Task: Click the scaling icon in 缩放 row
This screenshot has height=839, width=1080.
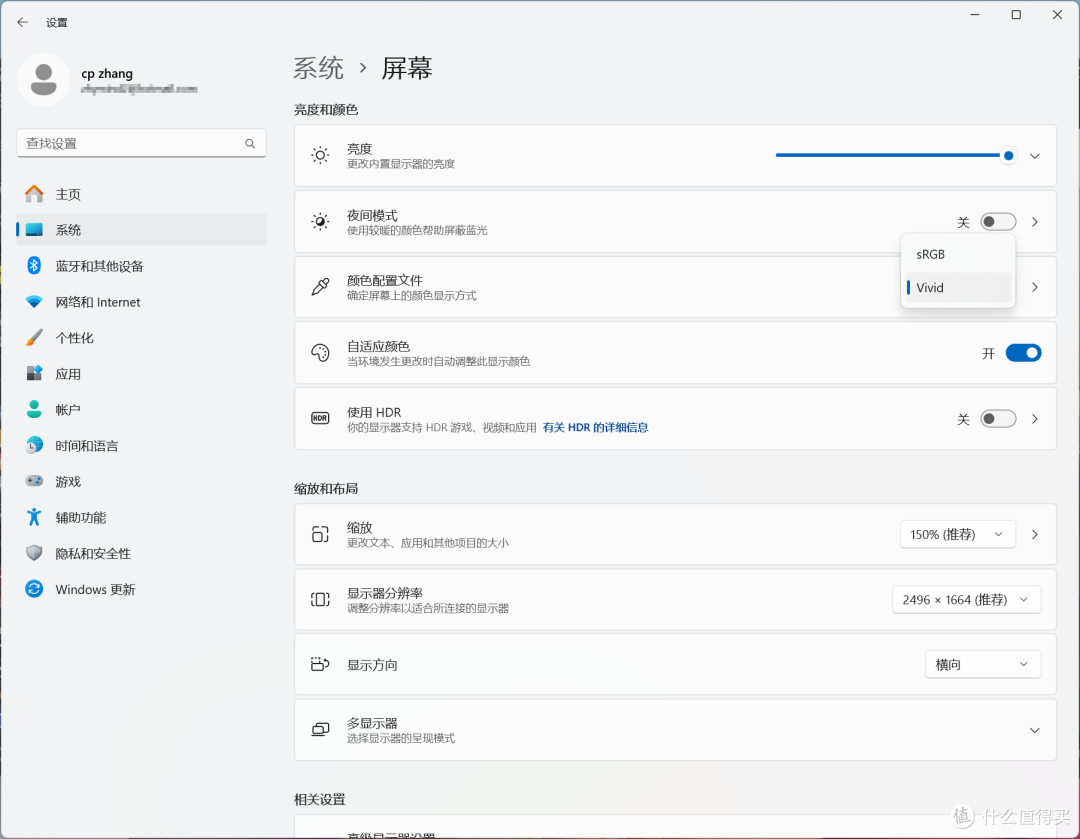Action: click(320, 535)
